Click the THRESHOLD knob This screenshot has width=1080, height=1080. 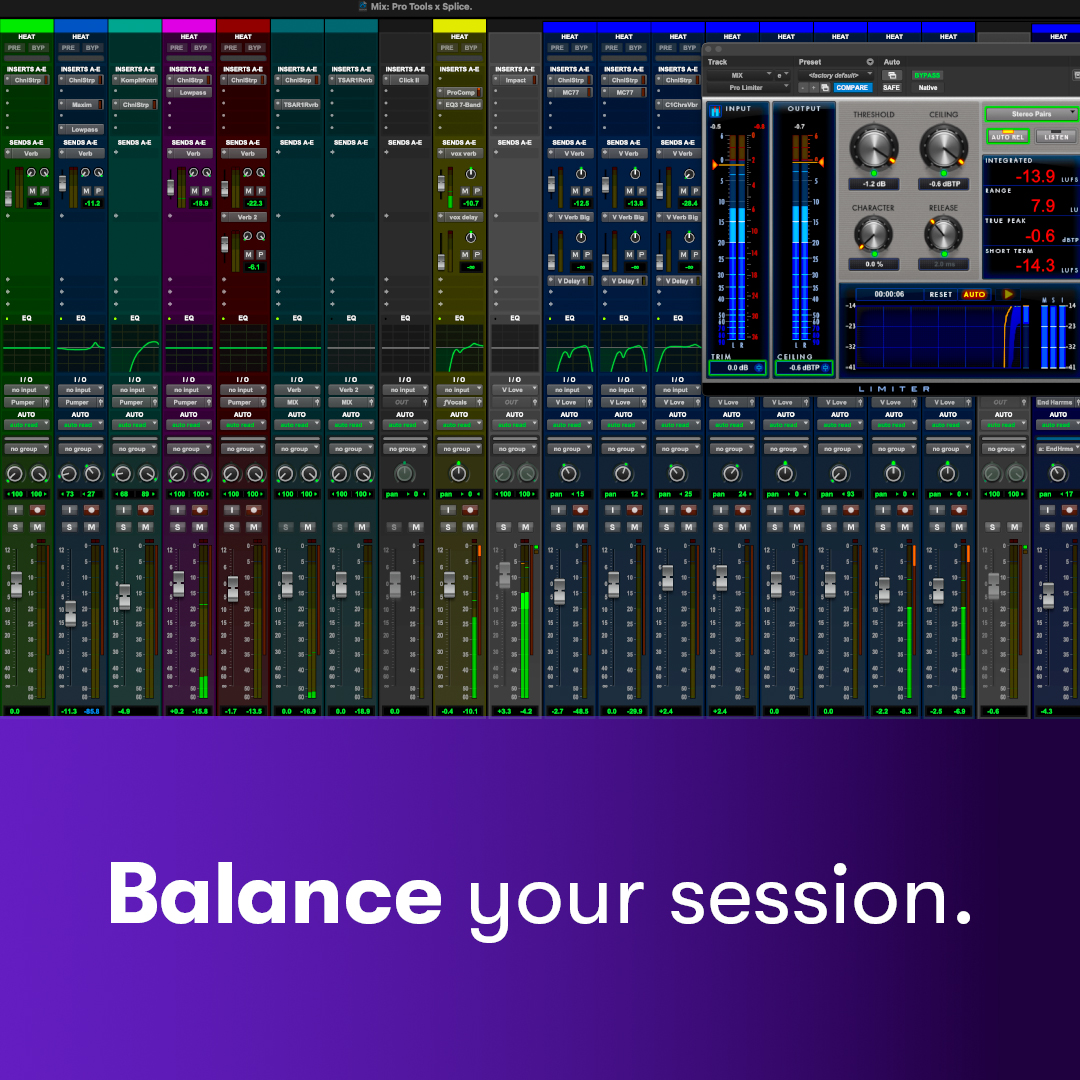(x=873, y=147)
